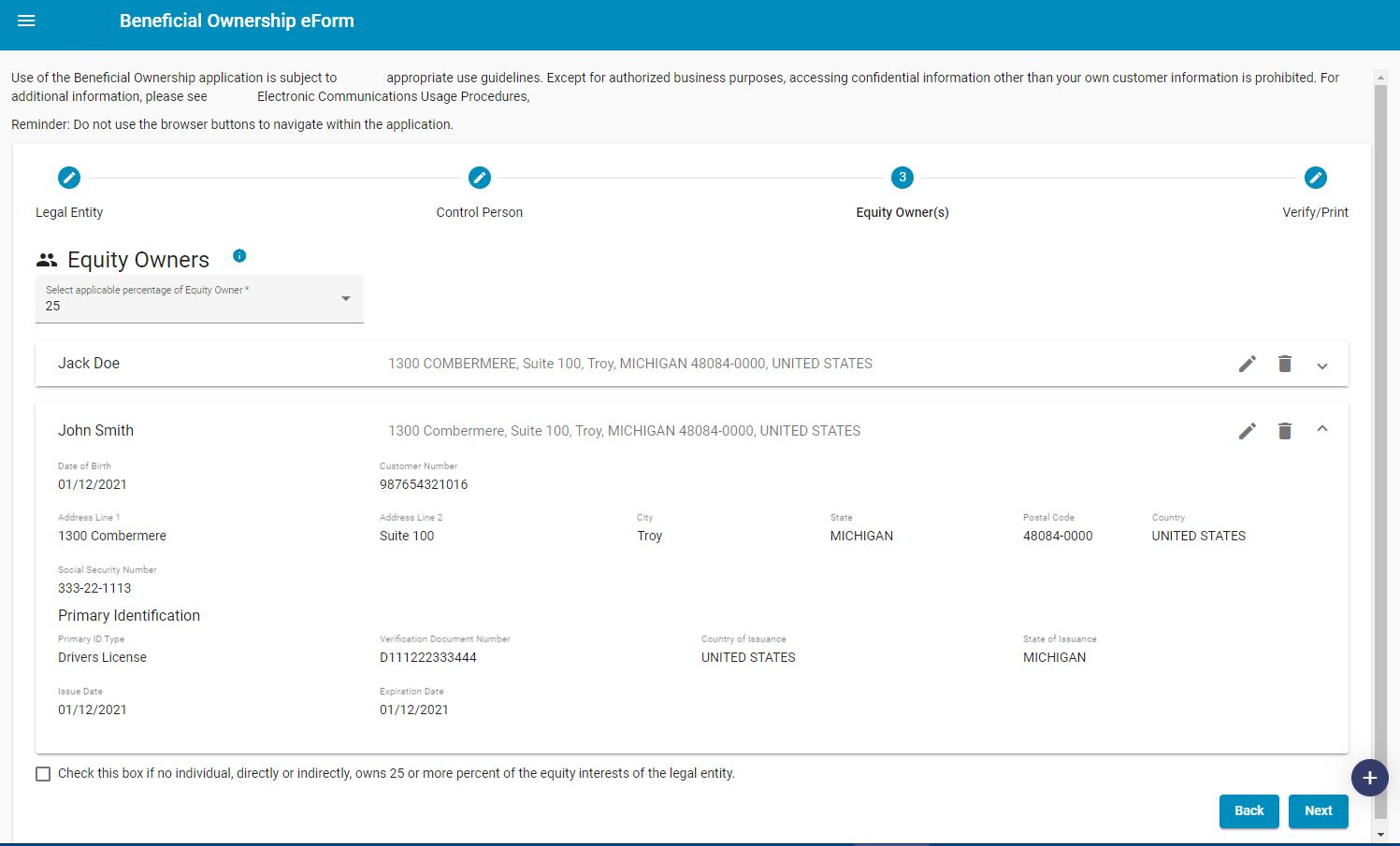This screenshot has height=846, width=1400.
Task: Click the page scrollbar down arrow
Action: [1381, 834]
